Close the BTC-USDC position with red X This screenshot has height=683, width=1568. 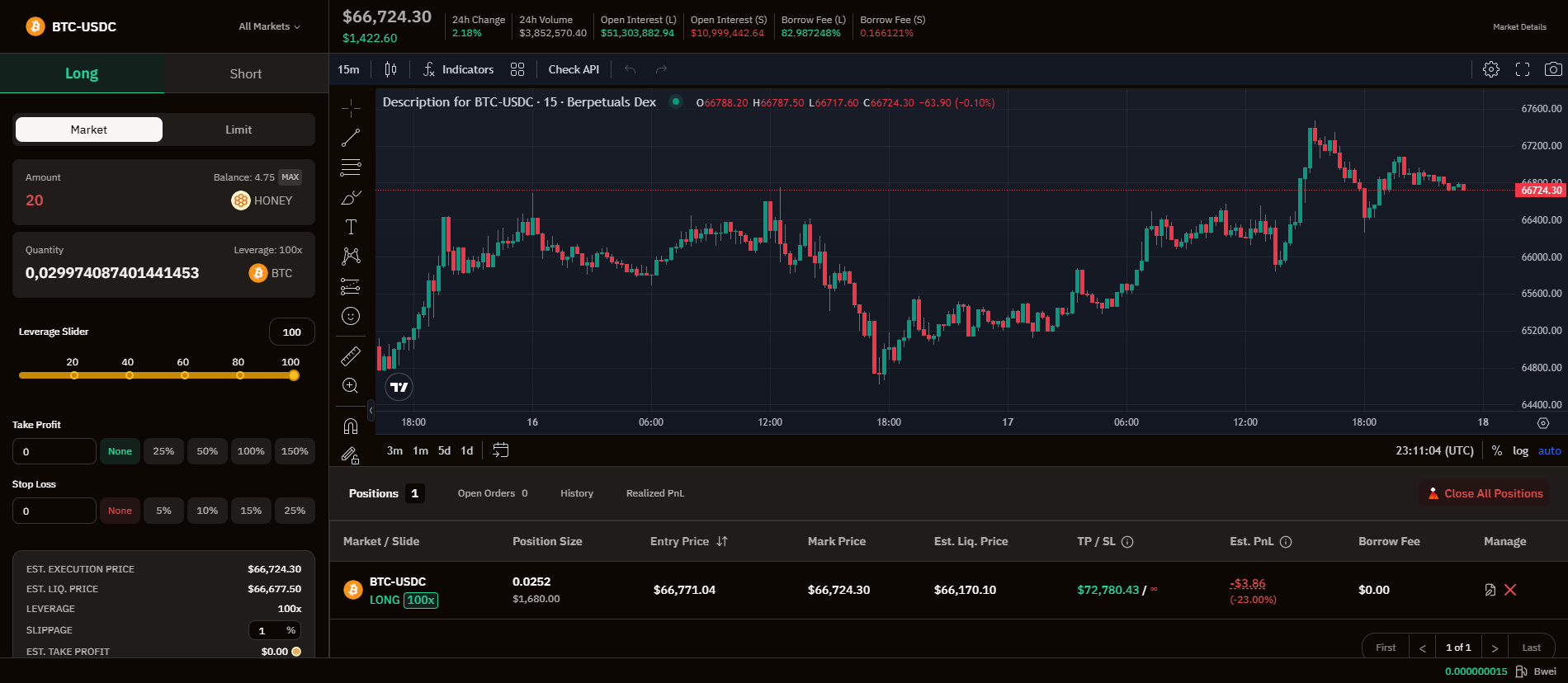click(1510, 590)
